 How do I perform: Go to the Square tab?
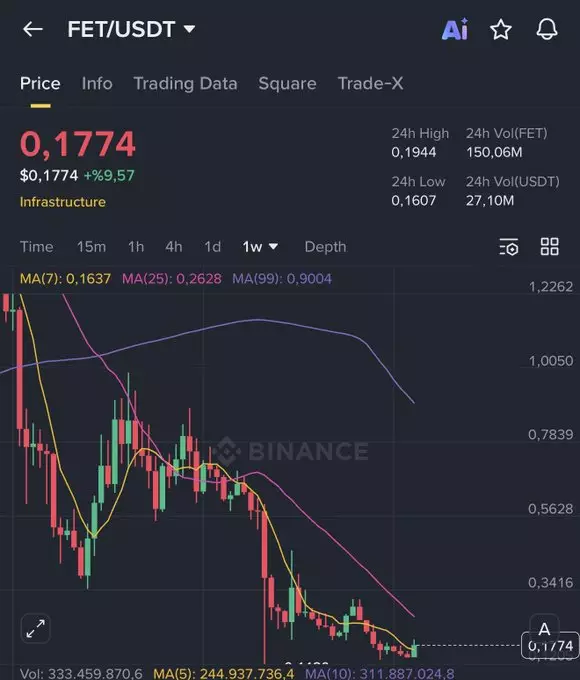click(287, 83)
